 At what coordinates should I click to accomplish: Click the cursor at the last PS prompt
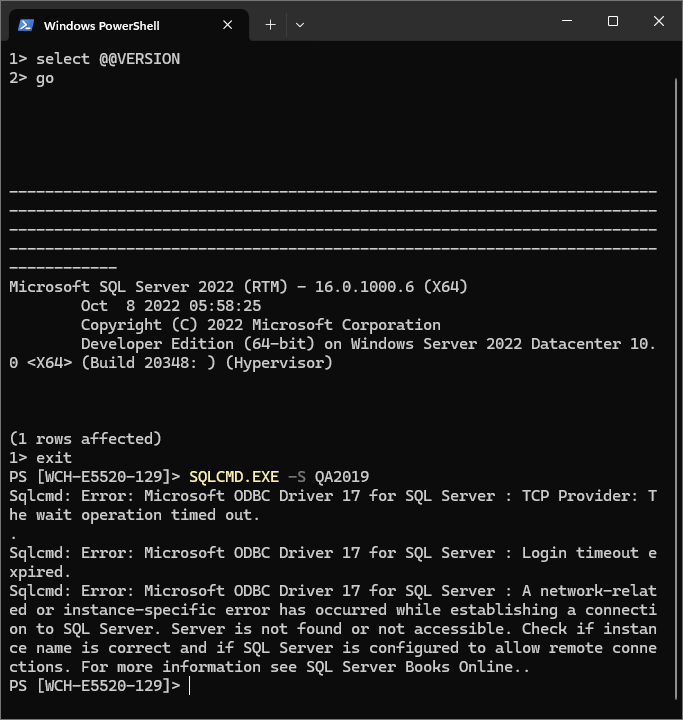pos(189,685)
